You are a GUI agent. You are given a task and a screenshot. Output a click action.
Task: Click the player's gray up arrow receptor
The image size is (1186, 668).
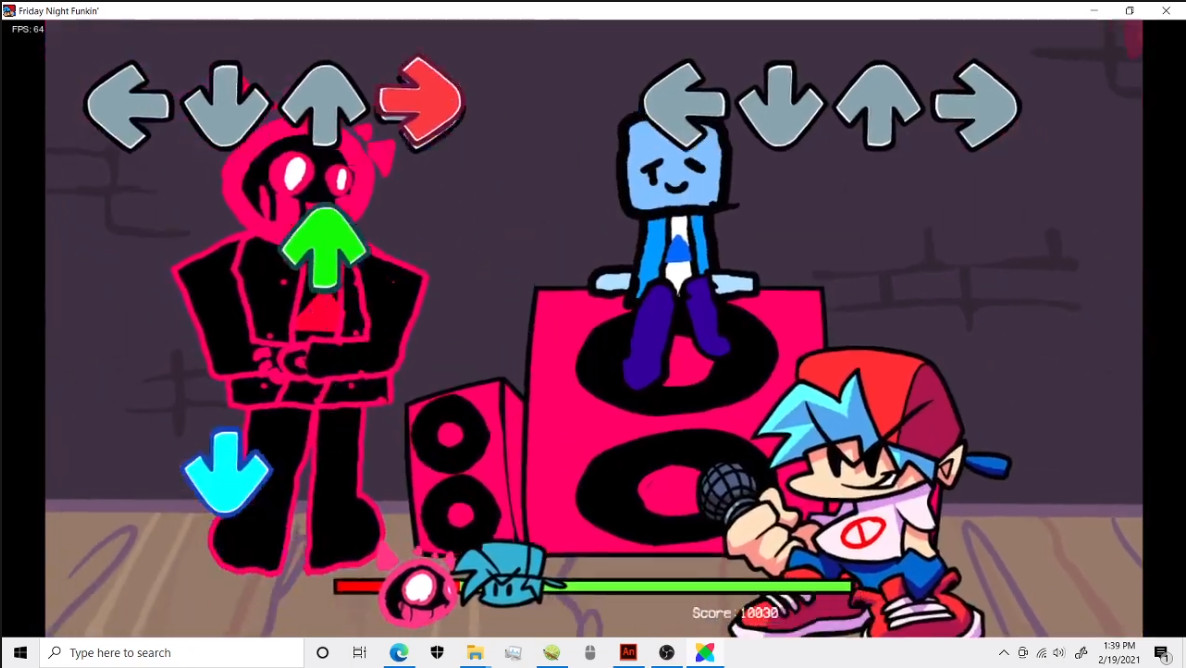pyautogui.click(x=878, y=104)
